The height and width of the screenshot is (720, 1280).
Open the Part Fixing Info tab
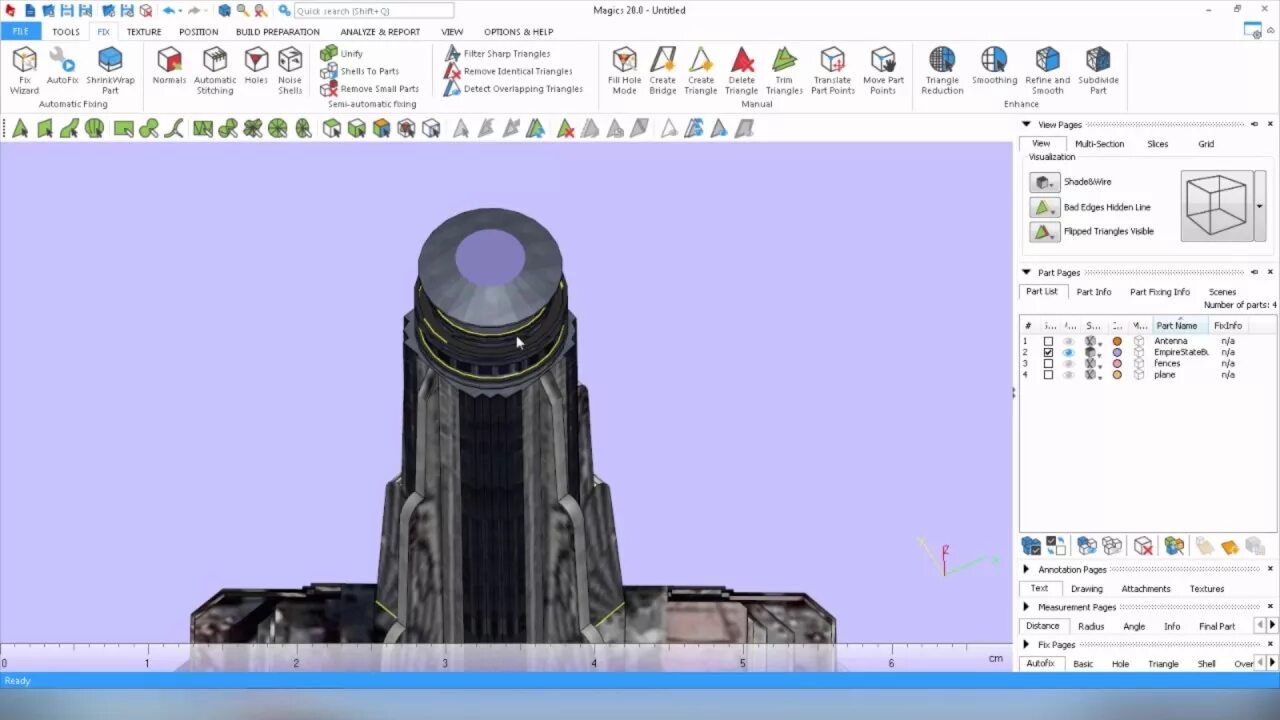point(1160,292)
